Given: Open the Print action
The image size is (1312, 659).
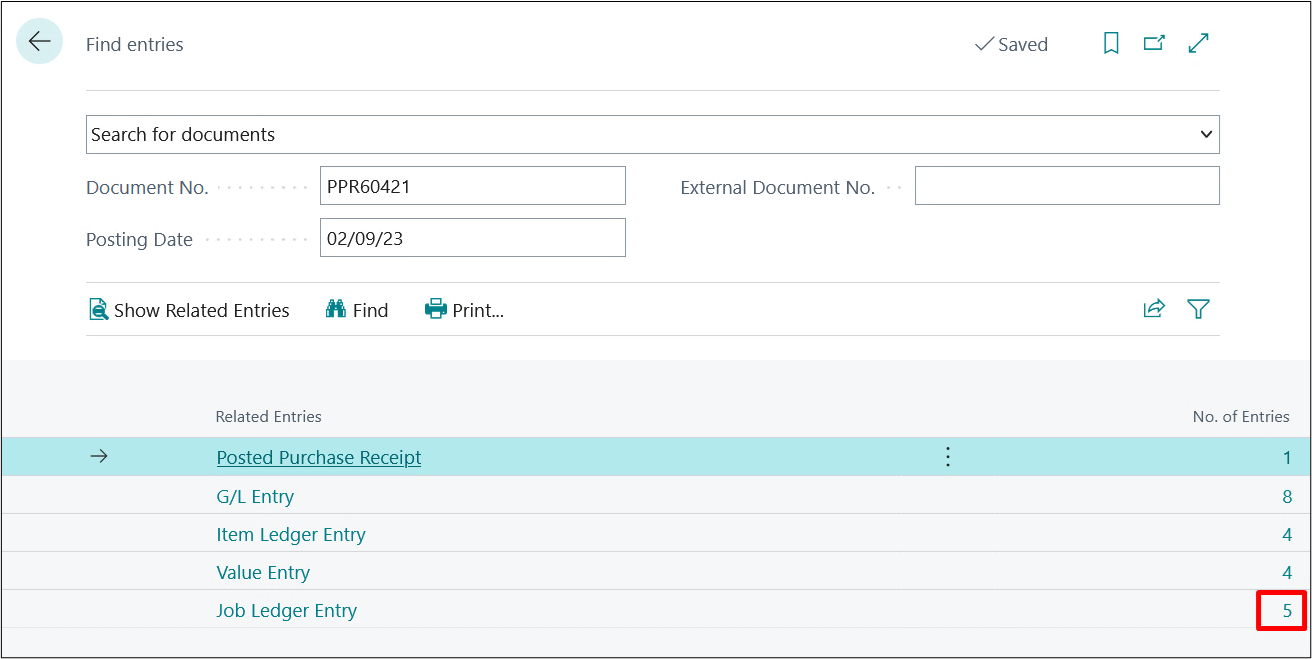Looking at the screenshot, I should (464, 310).
